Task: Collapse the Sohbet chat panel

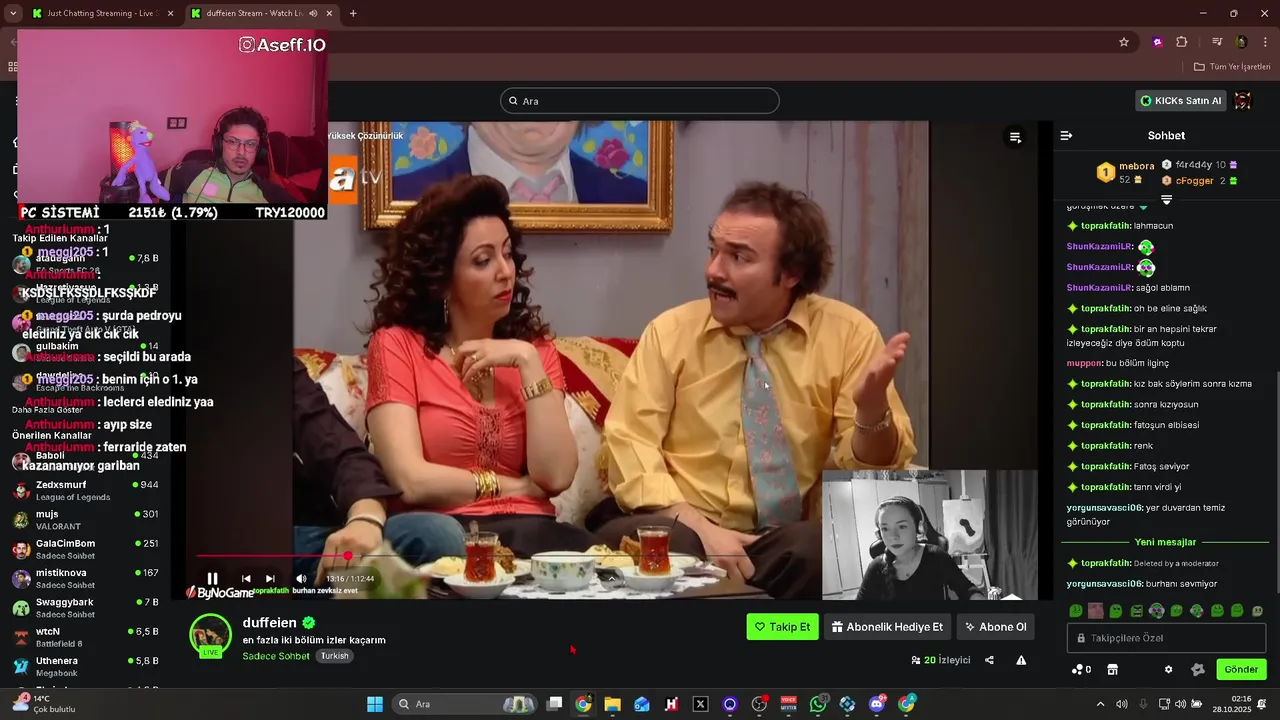Action: click(x=1066, y=135)
